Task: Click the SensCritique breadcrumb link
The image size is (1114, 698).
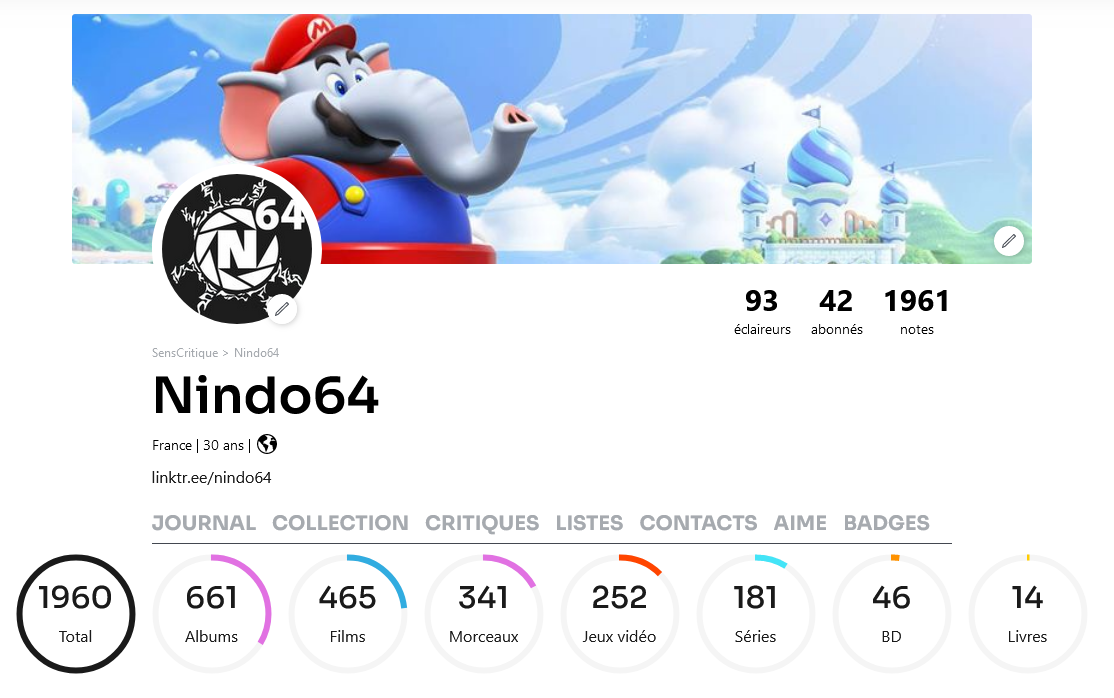Action: tap(185, 353)
